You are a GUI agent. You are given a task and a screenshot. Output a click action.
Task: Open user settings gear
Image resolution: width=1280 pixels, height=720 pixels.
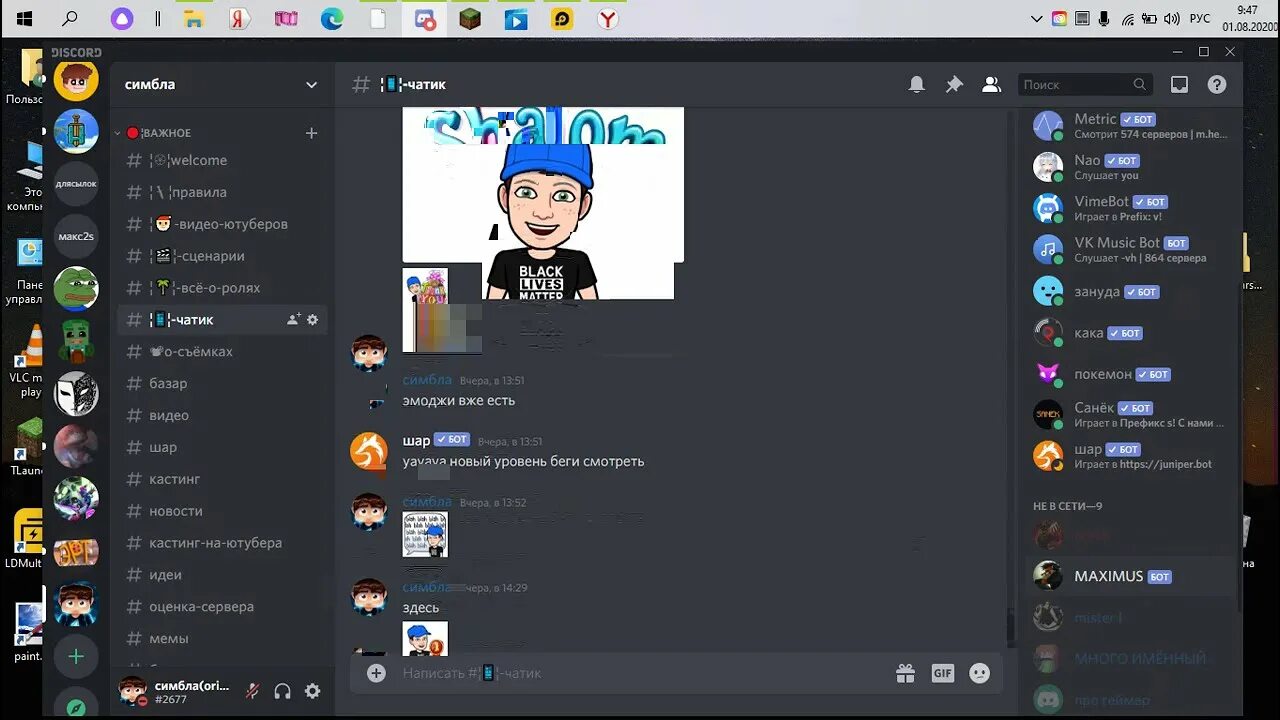point(313,691)
